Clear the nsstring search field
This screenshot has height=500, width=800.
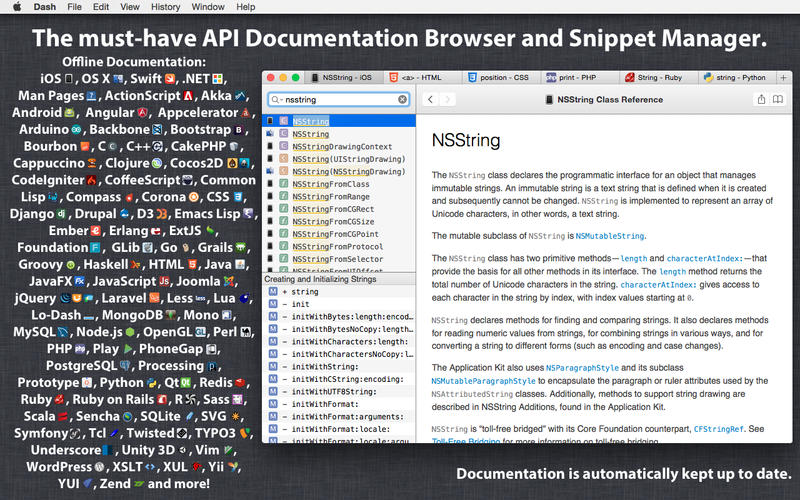403,99
